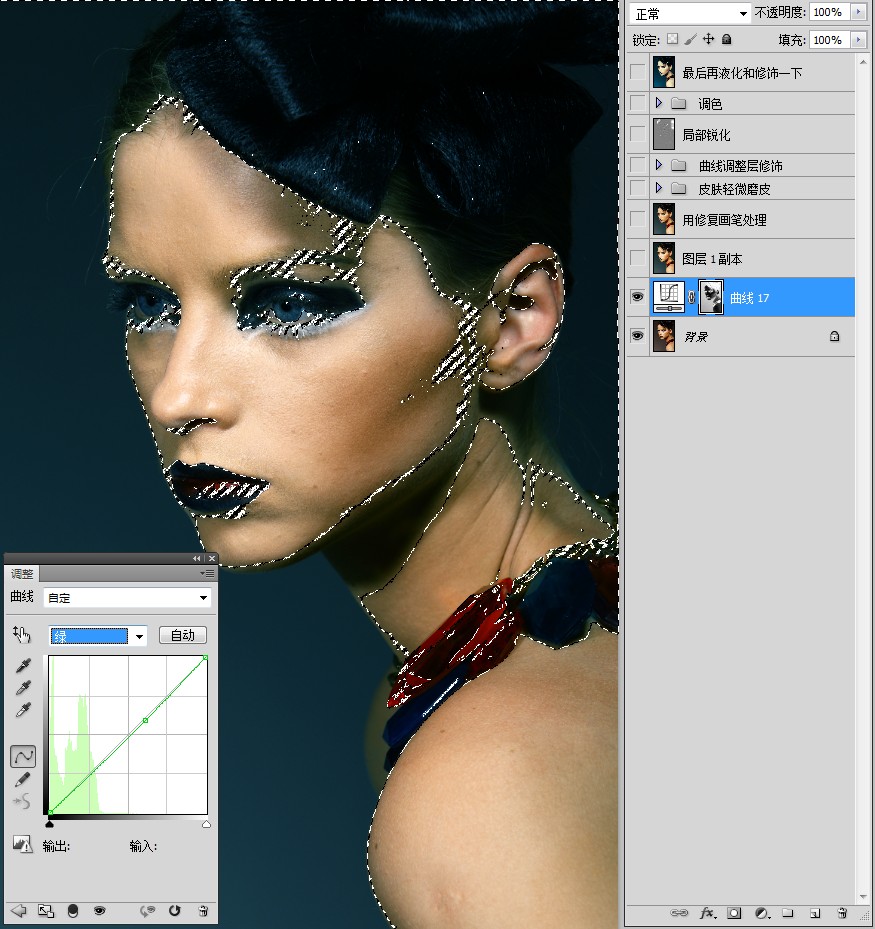Click the histogram warning recalculate icon

(23, 844)
